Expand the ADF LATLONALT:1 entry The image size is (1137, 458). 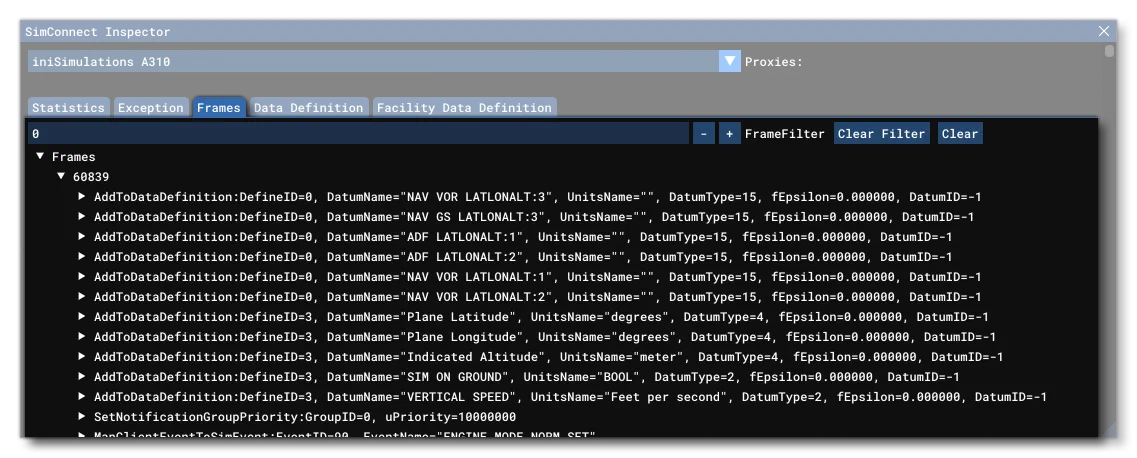coord(83,237)
